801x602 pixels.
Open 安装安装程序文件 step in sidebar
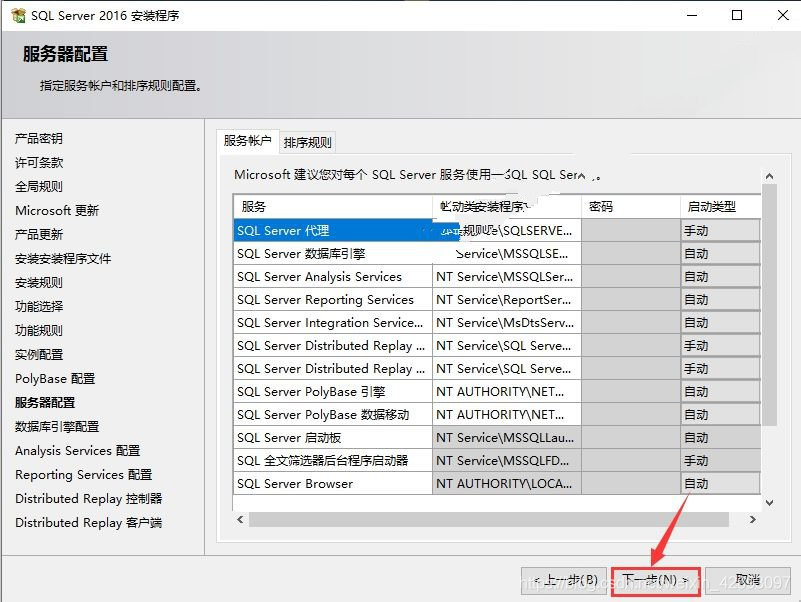click(63, 259)
